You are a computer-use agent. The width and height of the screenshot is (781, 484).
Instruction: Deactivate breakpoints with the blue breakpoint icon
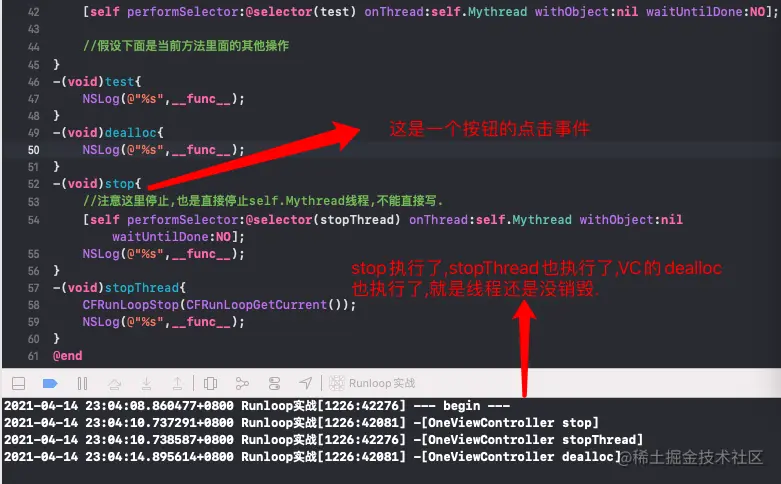coord(50,383)
